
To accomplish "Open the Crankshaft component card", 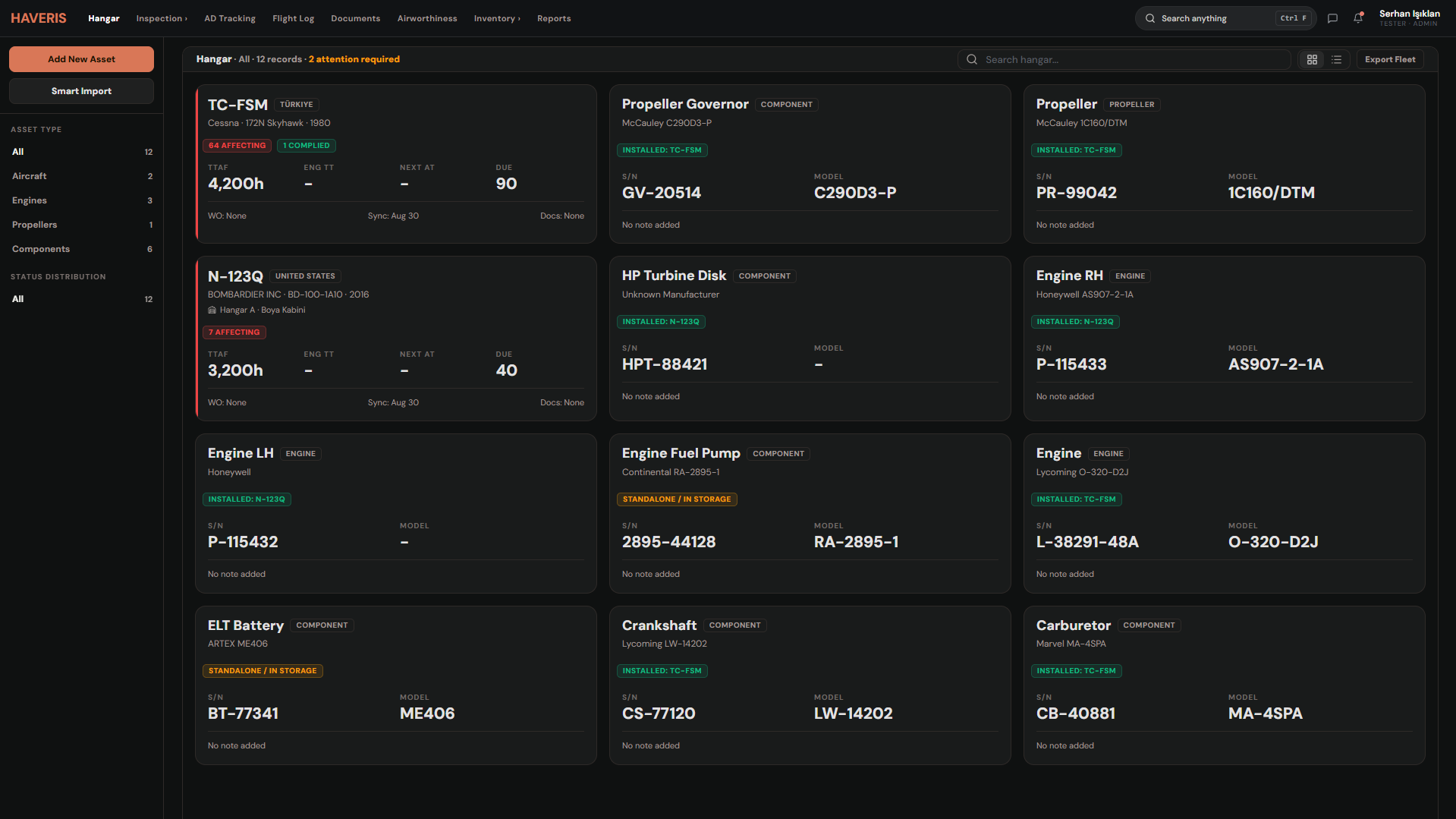I will (x=810, y=685).
